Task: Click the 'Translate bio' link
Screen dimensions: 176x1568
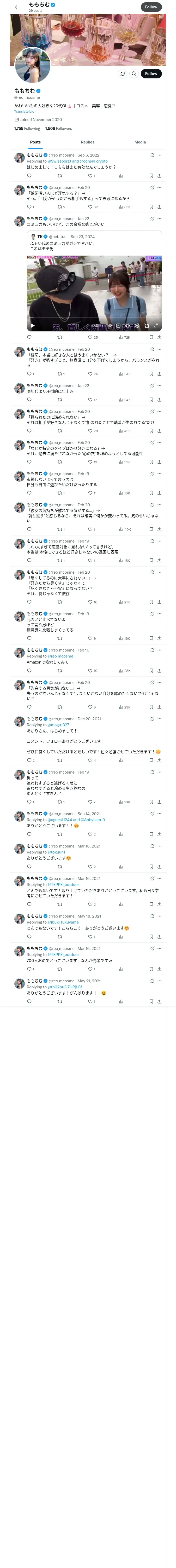Action: point(24,111)
